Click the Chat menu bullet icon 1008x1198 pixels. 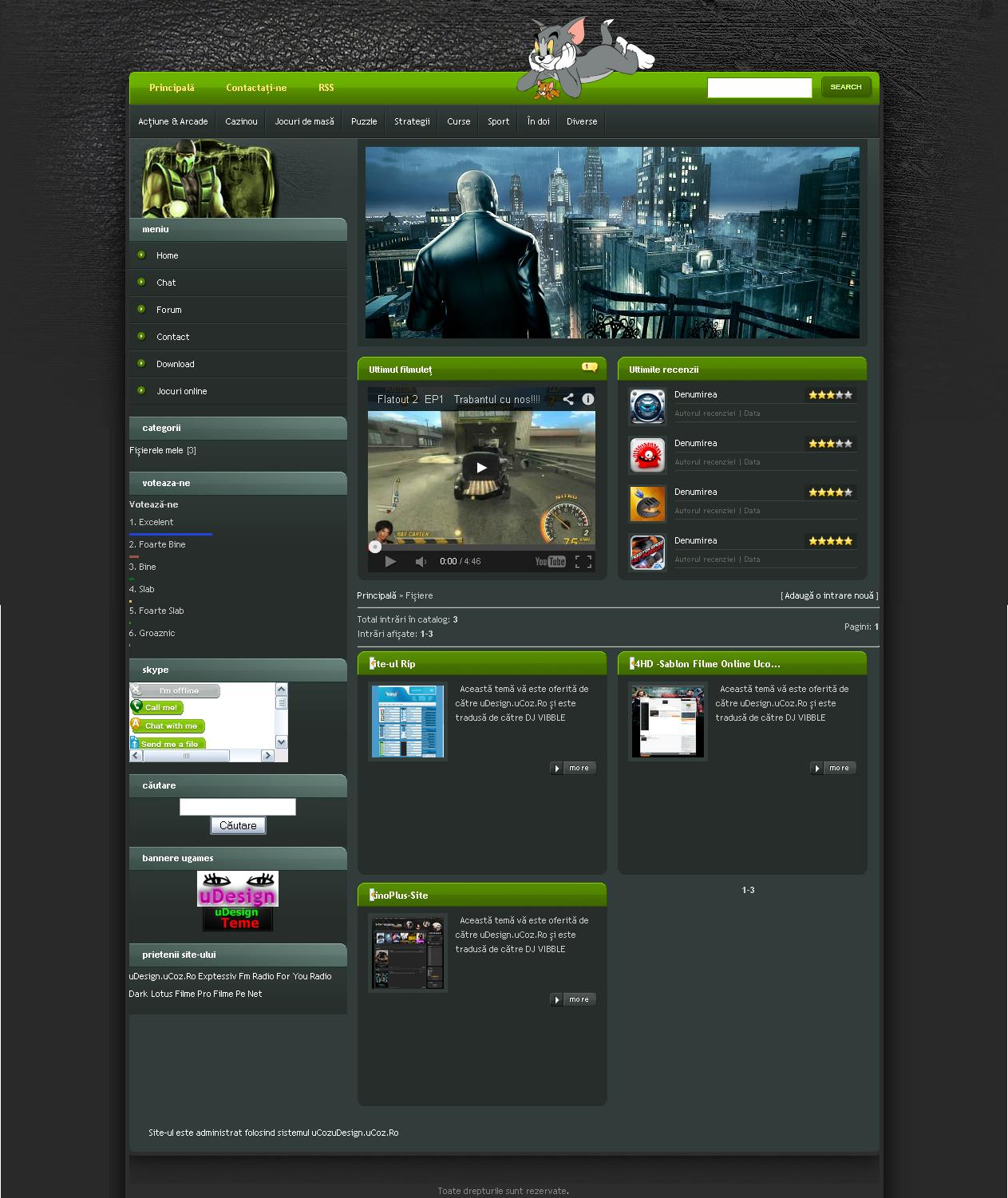pos(141,282)
